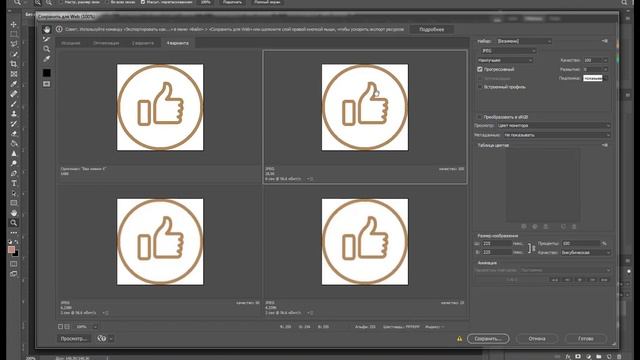Click the white Подложка matte color field
640x360 pixels.
tap(593, 78)
